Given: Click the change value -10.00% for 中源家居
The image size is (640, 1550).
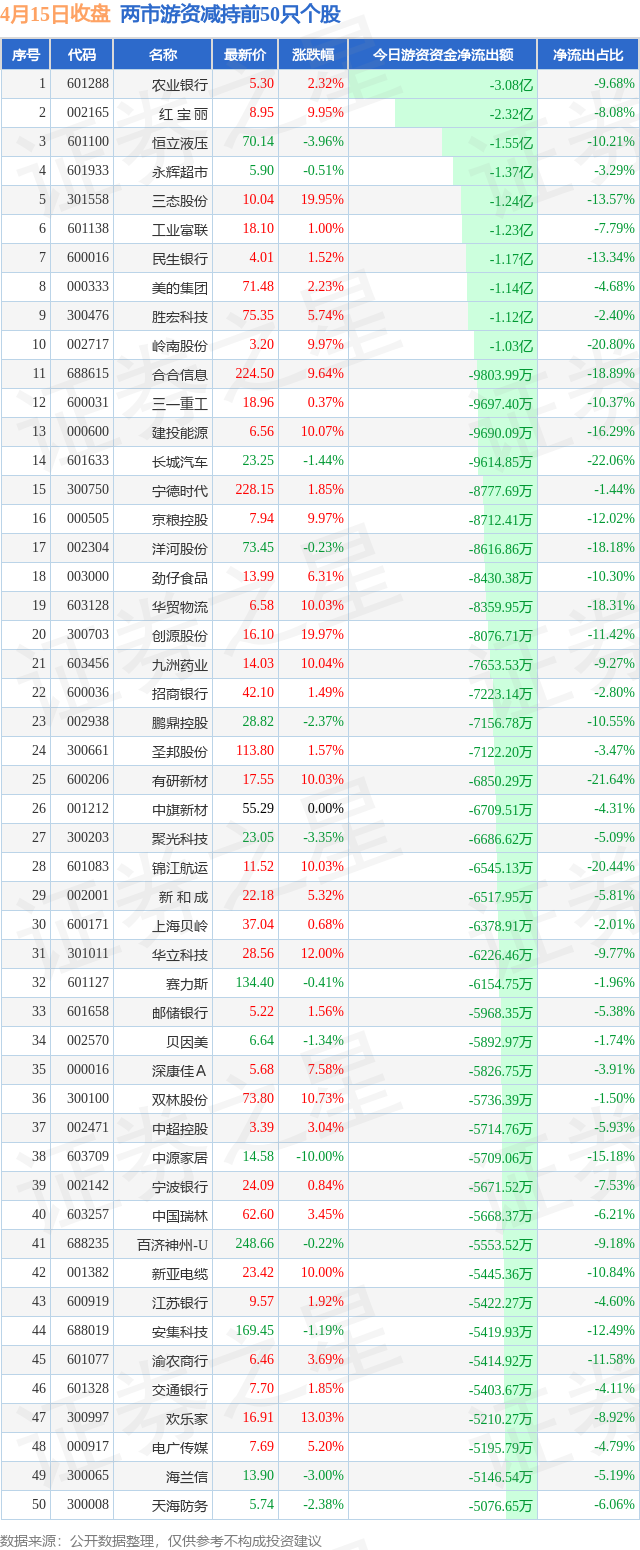Looking at the screenshot, I should [x=321, y=1157].
